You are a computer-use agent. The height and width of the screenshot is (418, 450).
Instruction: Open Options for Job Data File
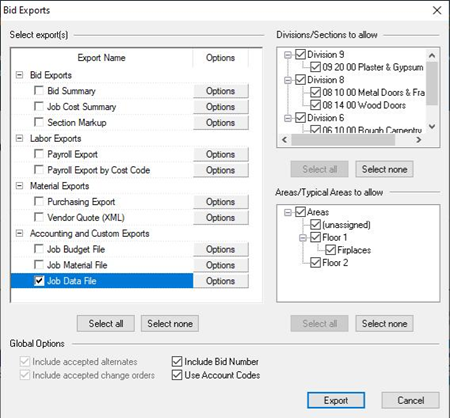click(221, 281)
